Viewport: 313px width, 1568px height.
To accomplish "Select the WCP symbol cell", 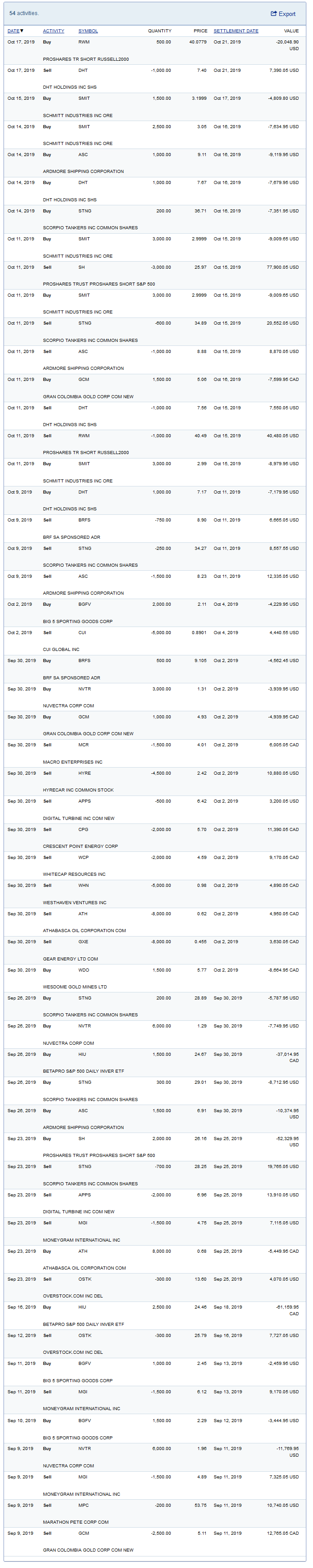I will (x=83, y=857).
